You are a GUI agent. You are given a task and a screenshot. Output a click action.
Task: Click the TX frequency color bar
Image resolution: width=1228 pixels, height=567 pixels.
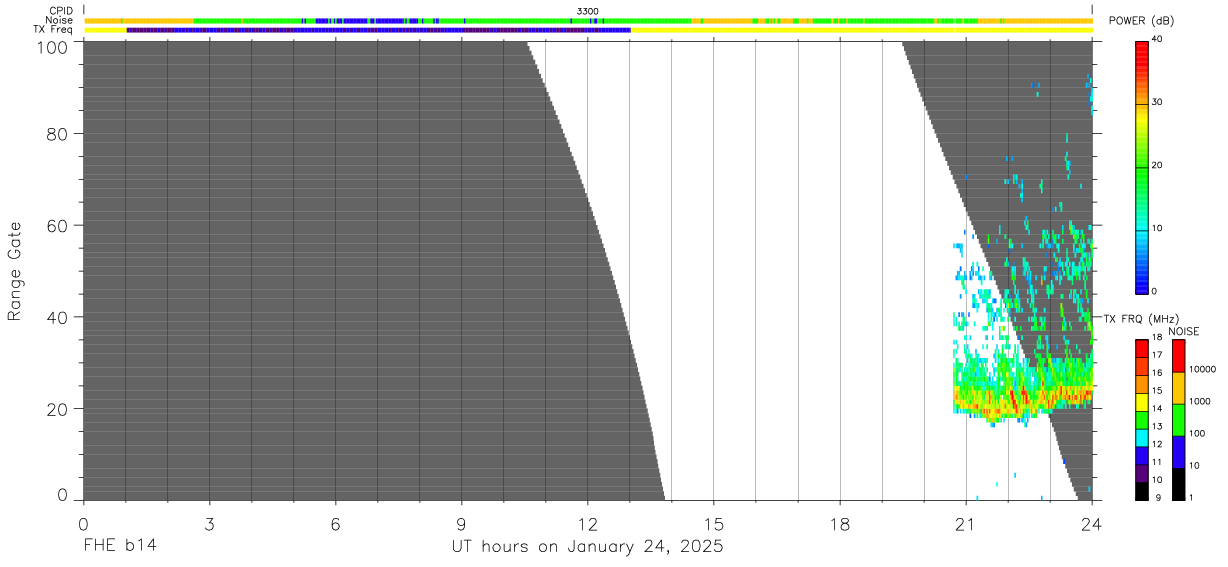(1143, 419)
